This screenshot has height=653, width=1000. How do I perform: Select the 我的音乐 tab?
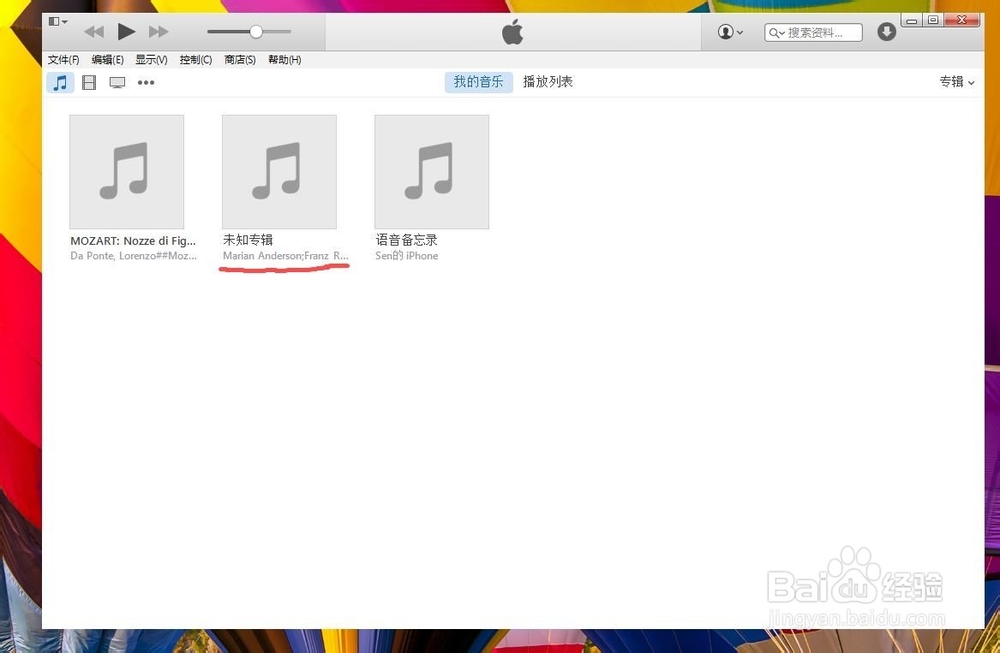tap(478, 82)
